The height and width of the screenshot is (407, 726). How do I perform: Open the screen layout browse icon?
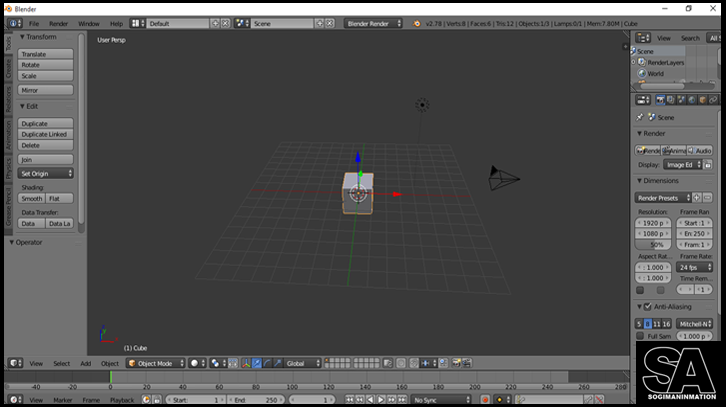pos(137,23)
